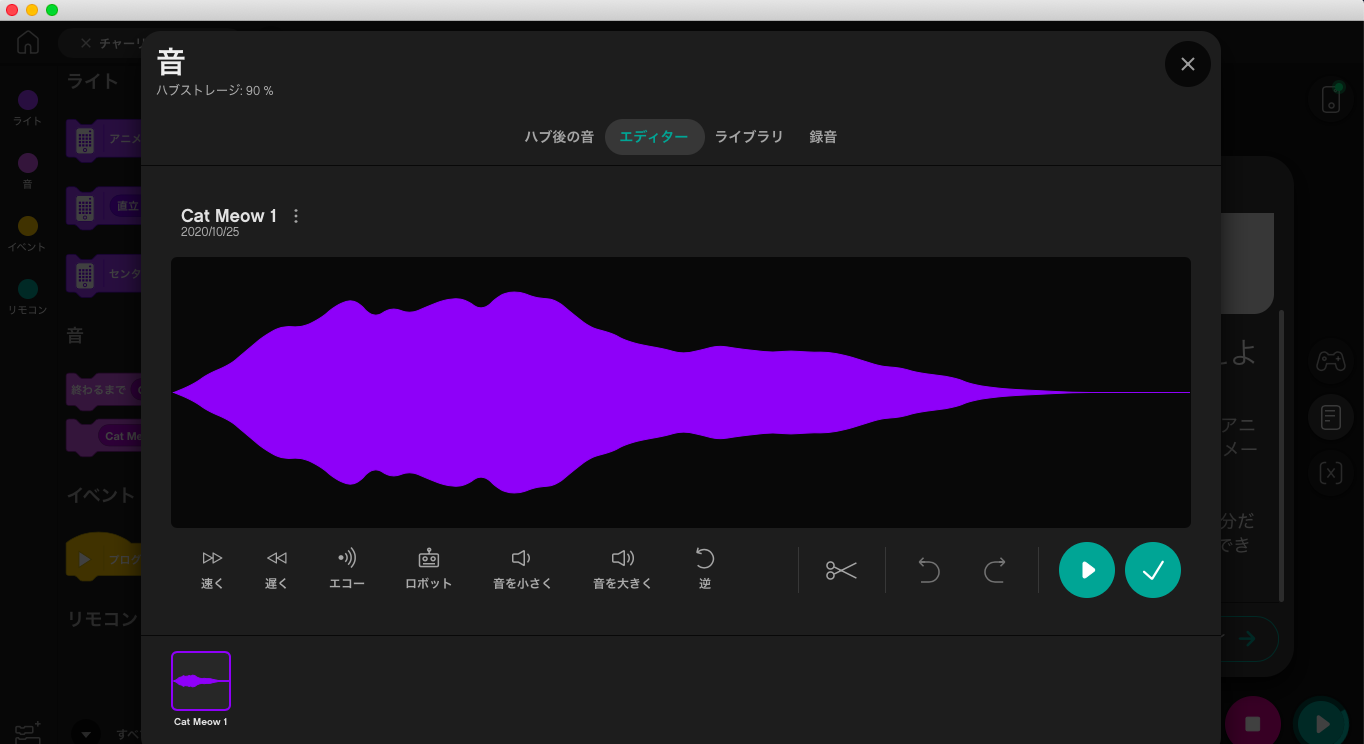Select the scissors tool to trim the waveform
Image resolution: width=1364 pixels, height=744 pixels.
click(x=841, y=569)
